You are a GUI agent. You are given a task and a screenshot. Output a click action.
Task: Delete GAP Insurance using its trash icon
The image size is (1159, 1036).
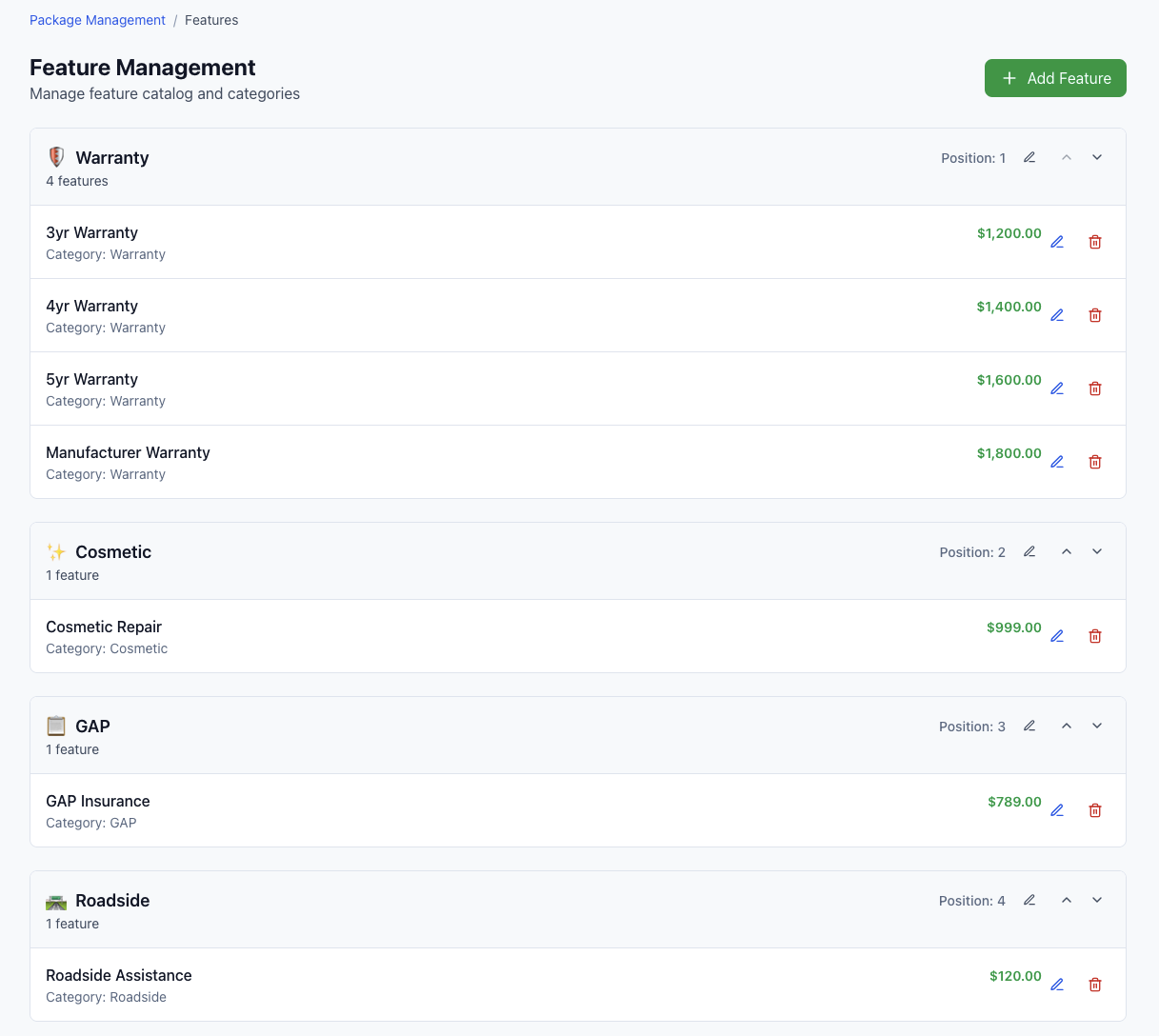1095,810
